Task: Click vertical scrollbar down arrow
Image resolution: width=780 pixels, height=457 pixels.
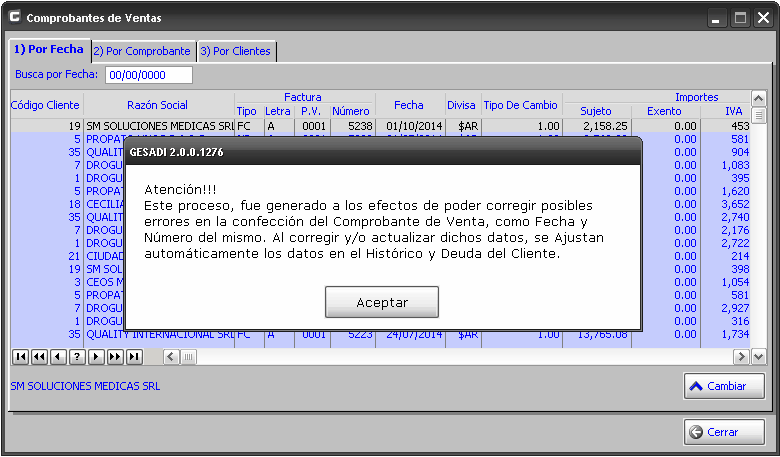Action: [758, 357]
